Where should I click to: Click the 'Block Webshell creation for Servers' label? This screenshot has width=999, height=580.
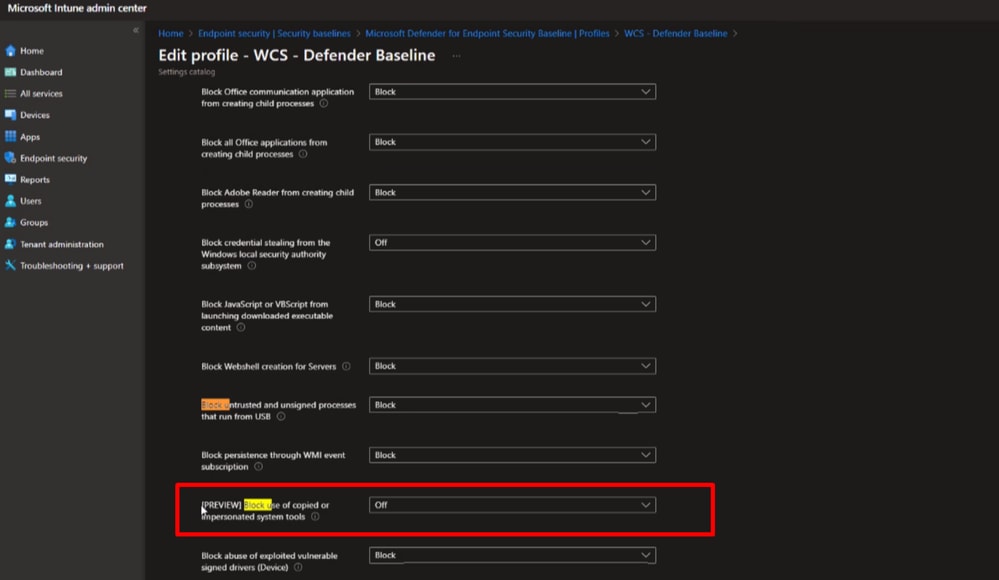point(269,366)
